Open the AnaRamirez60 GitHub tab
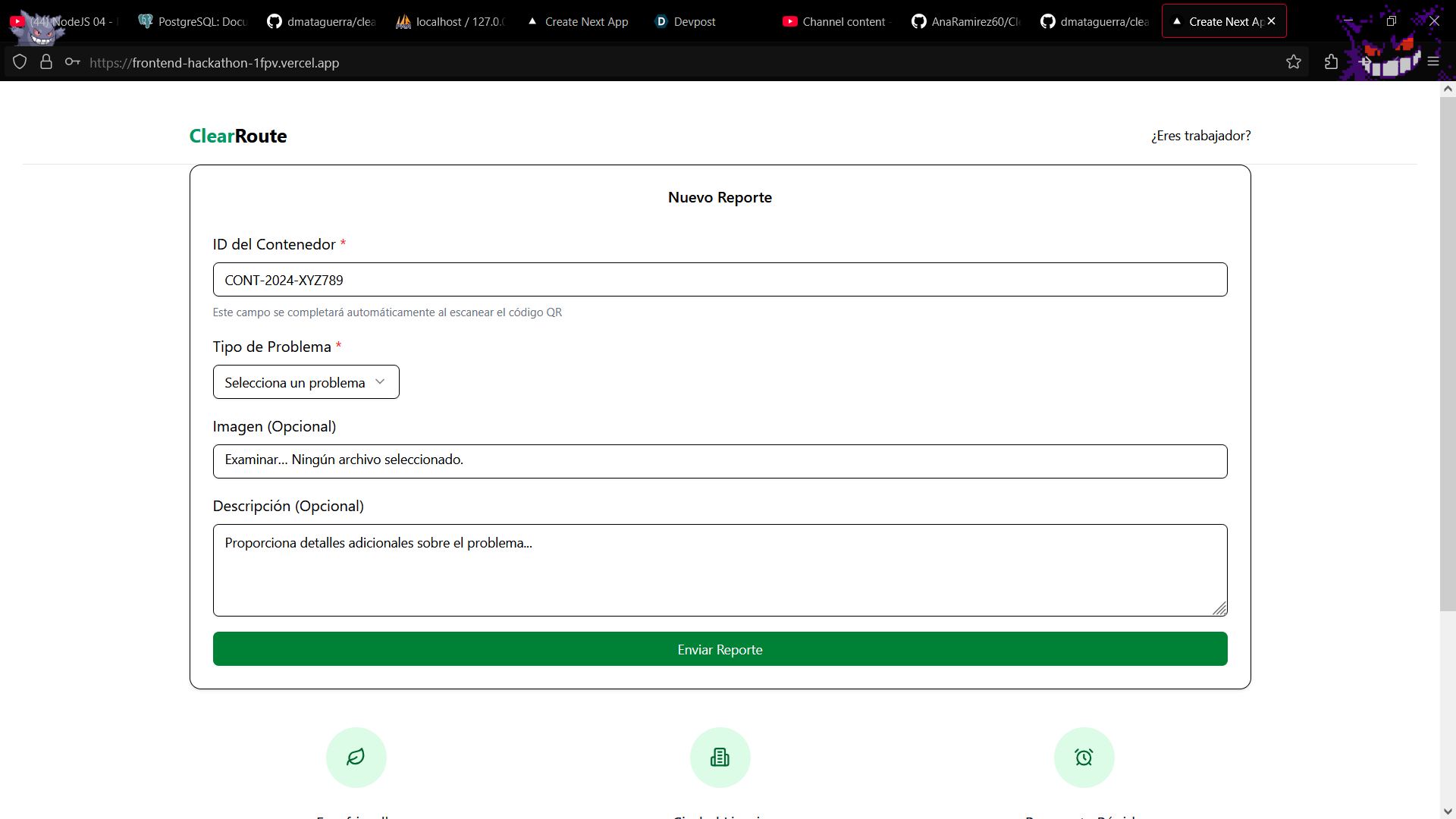 pos(966,21)
